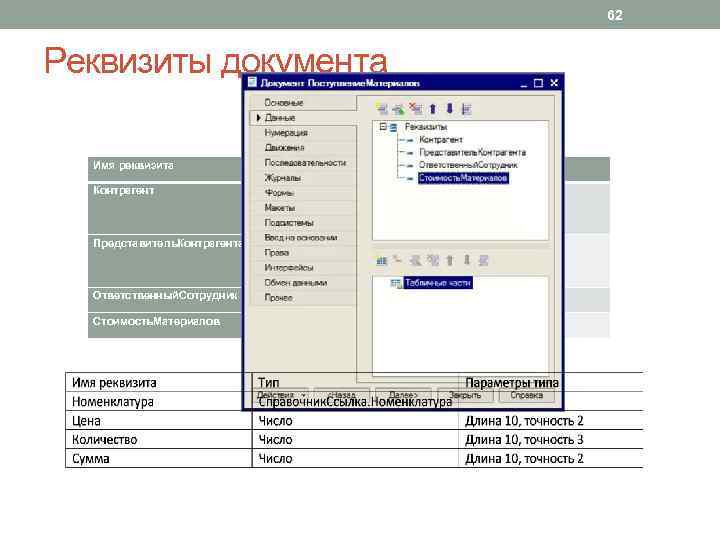Screen dimensions: 720x540
Task: Move attribute down with the upper toolbar arrow
Action: 450,108
